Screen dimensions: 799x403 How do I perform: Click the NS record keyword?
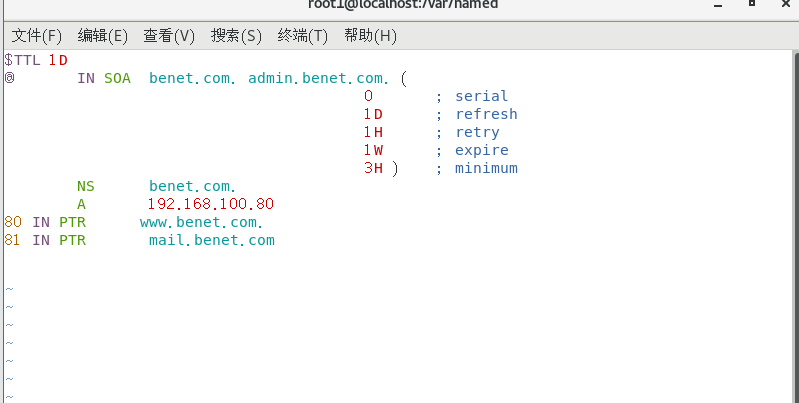click(86, 186)
